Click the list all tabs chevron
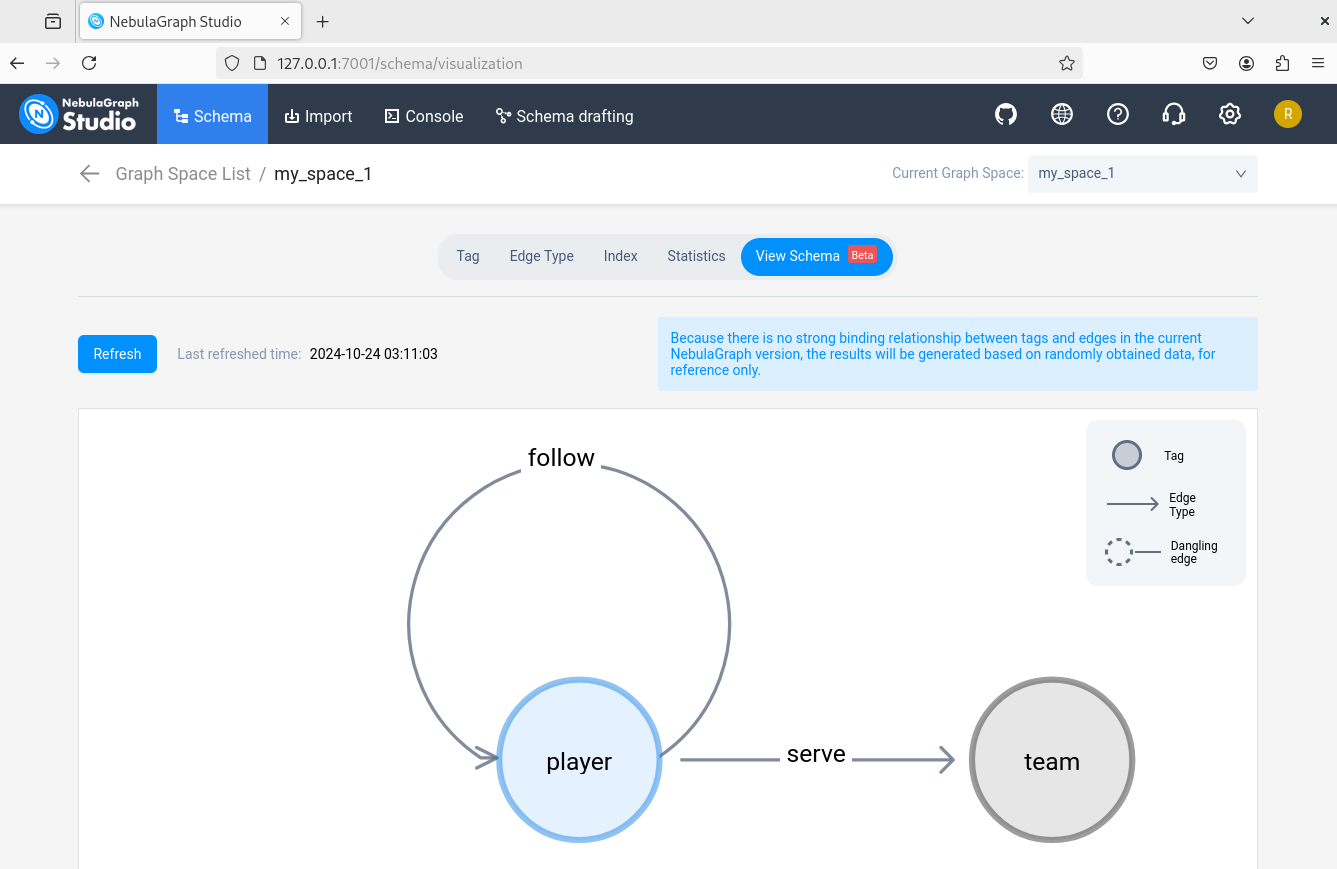Image resolution: width=1337 pixels, height=869 pixels. [1247, 21]
